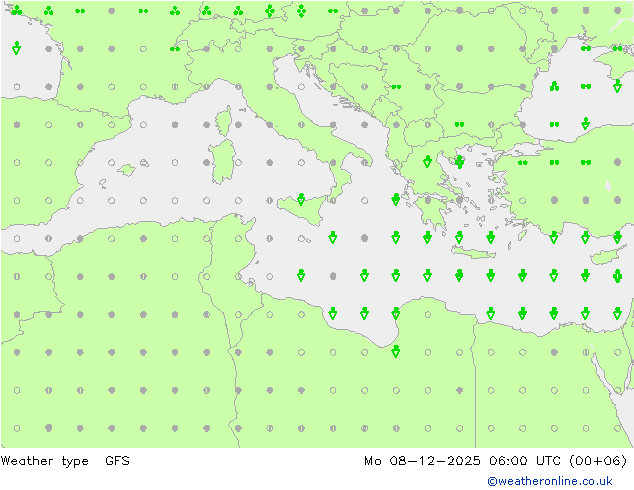Viewport: 634px width, 490px height.
Task: Open the weatheronline.co.uk copyright link
Action: (x=549, y=481)
